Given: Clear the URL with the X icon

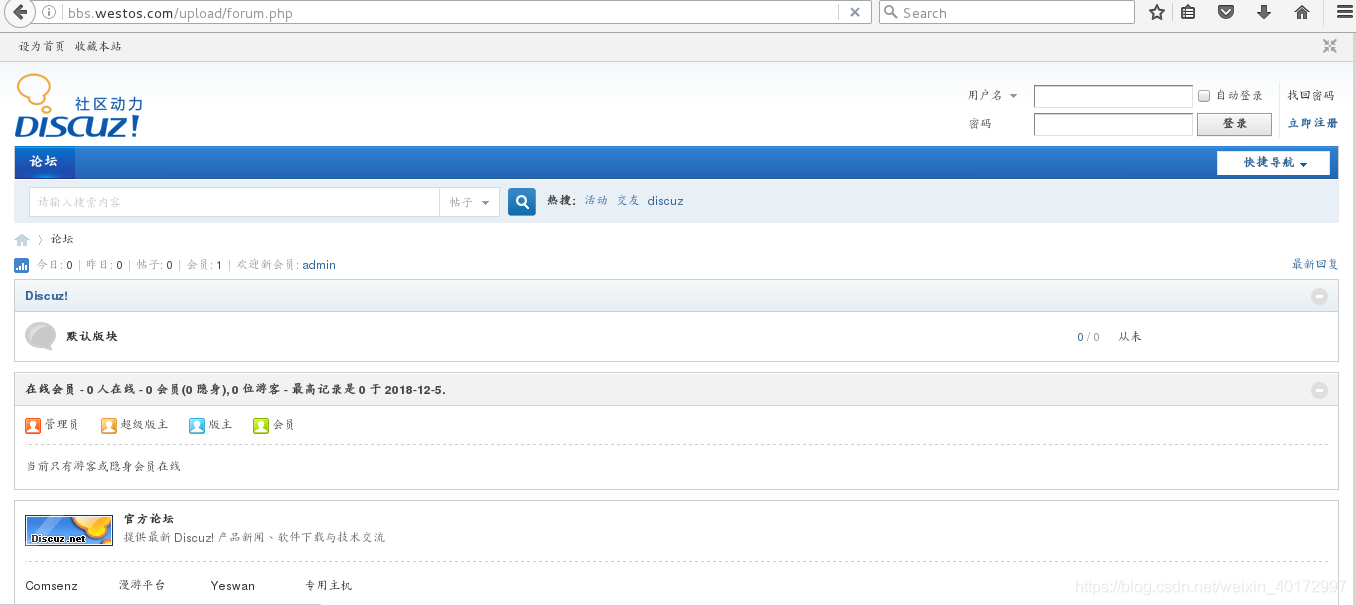Looking at the screenshot, I should click(x=854, y=13).
